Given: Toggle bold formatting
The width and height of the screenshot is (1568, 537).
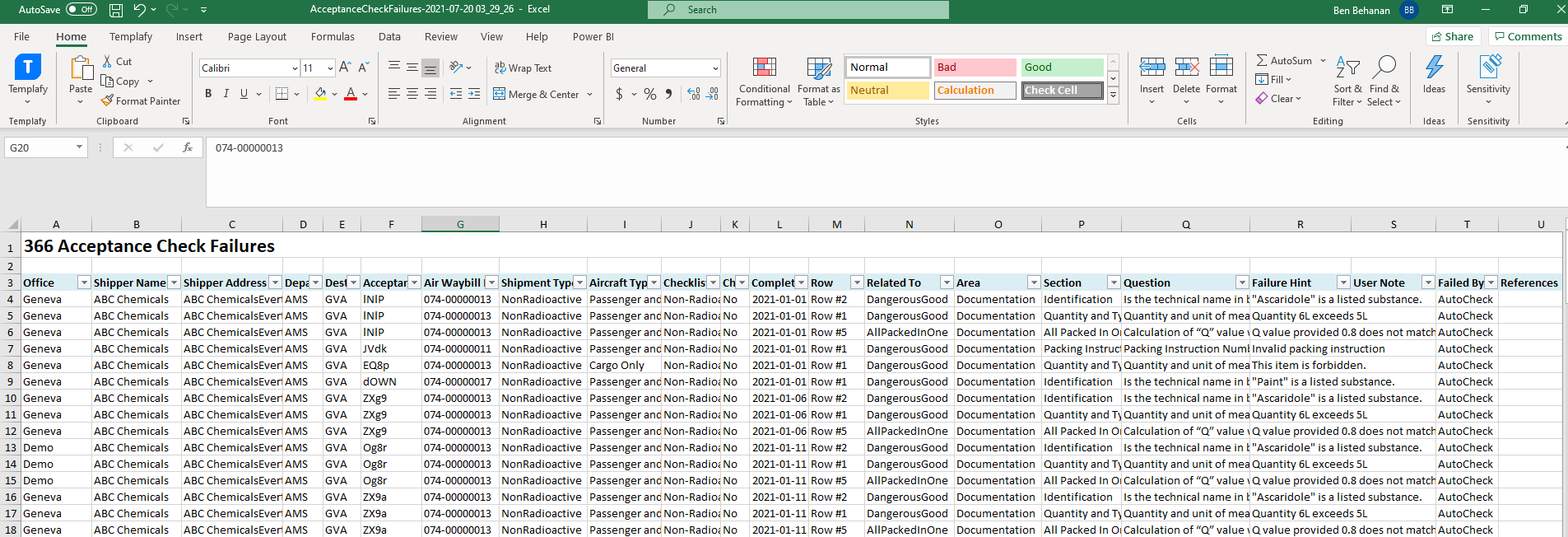Looking at the screenshot, I should [208, 94].
